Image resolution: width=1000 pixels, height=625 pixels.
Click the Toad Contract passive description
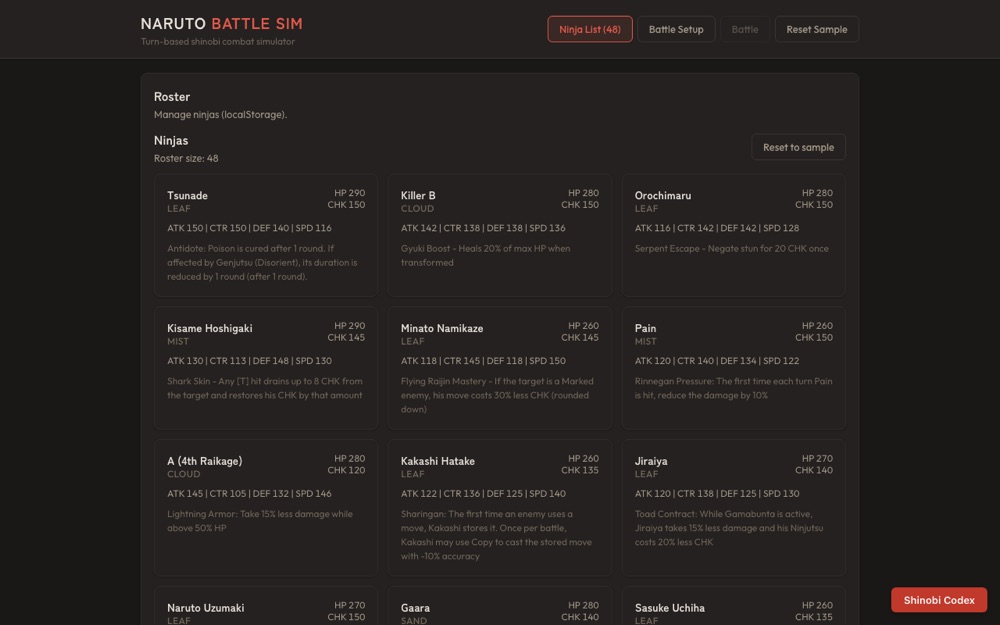(x=729, y=527)
